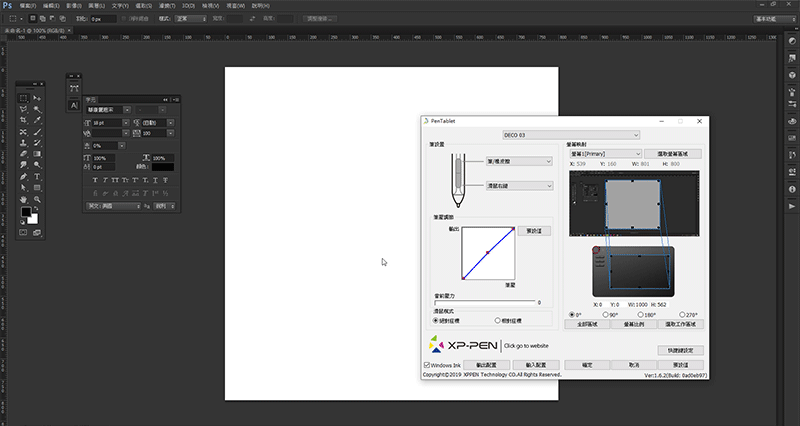This screenshot has height=426, width=800.
Task: Click the foreground black color swatch
Action: pos(26,211)
